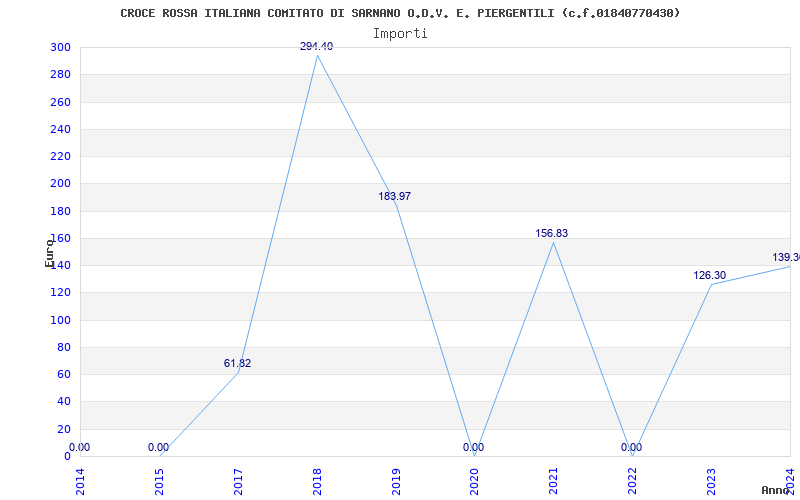
Task: Click the 2019 x-axis year label
Action: 396,481
